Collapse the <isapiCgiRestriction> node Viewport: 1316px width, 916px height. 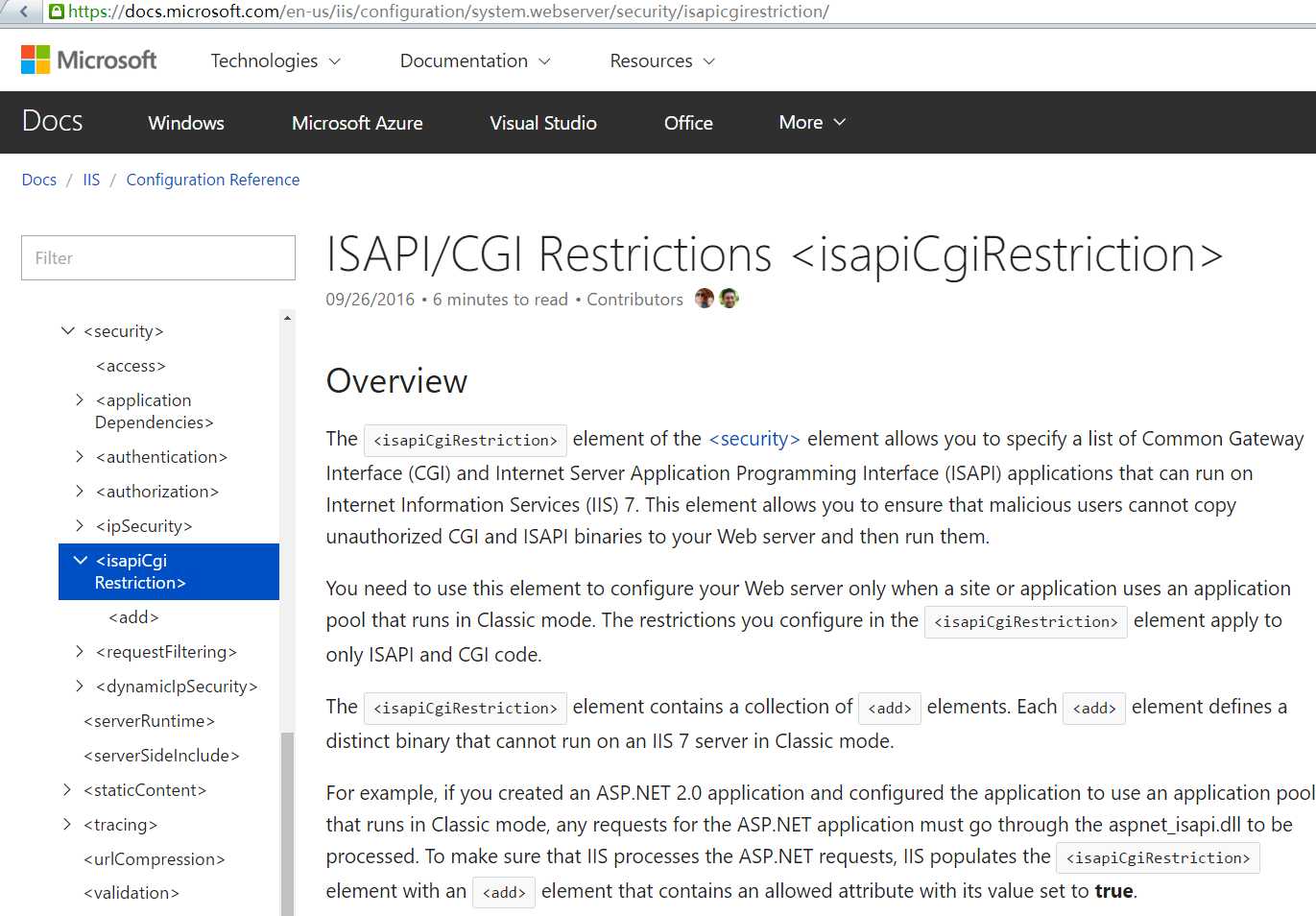point(81,560)
